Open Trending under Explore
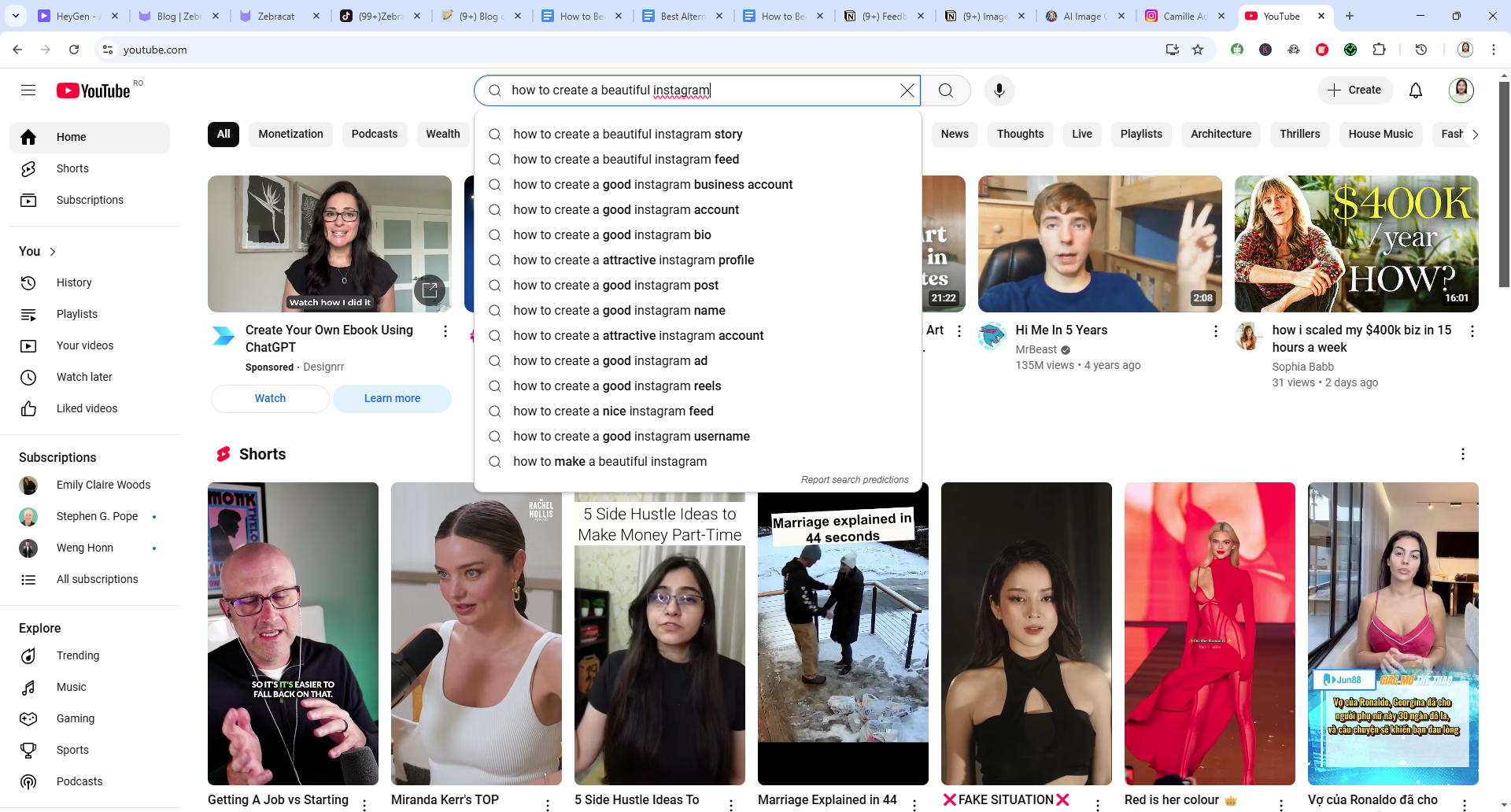 tap(90, 655)
